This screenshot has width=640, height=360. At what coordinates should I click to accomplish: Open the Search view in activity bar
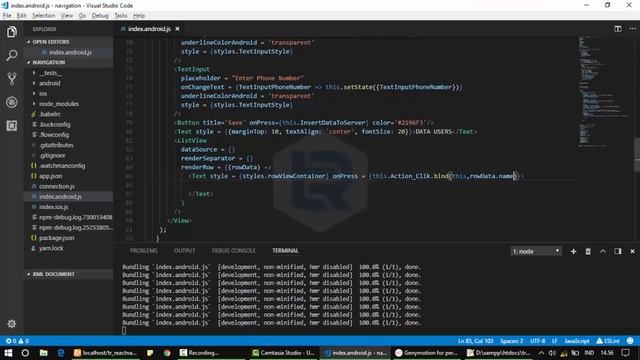pos(11,55)
